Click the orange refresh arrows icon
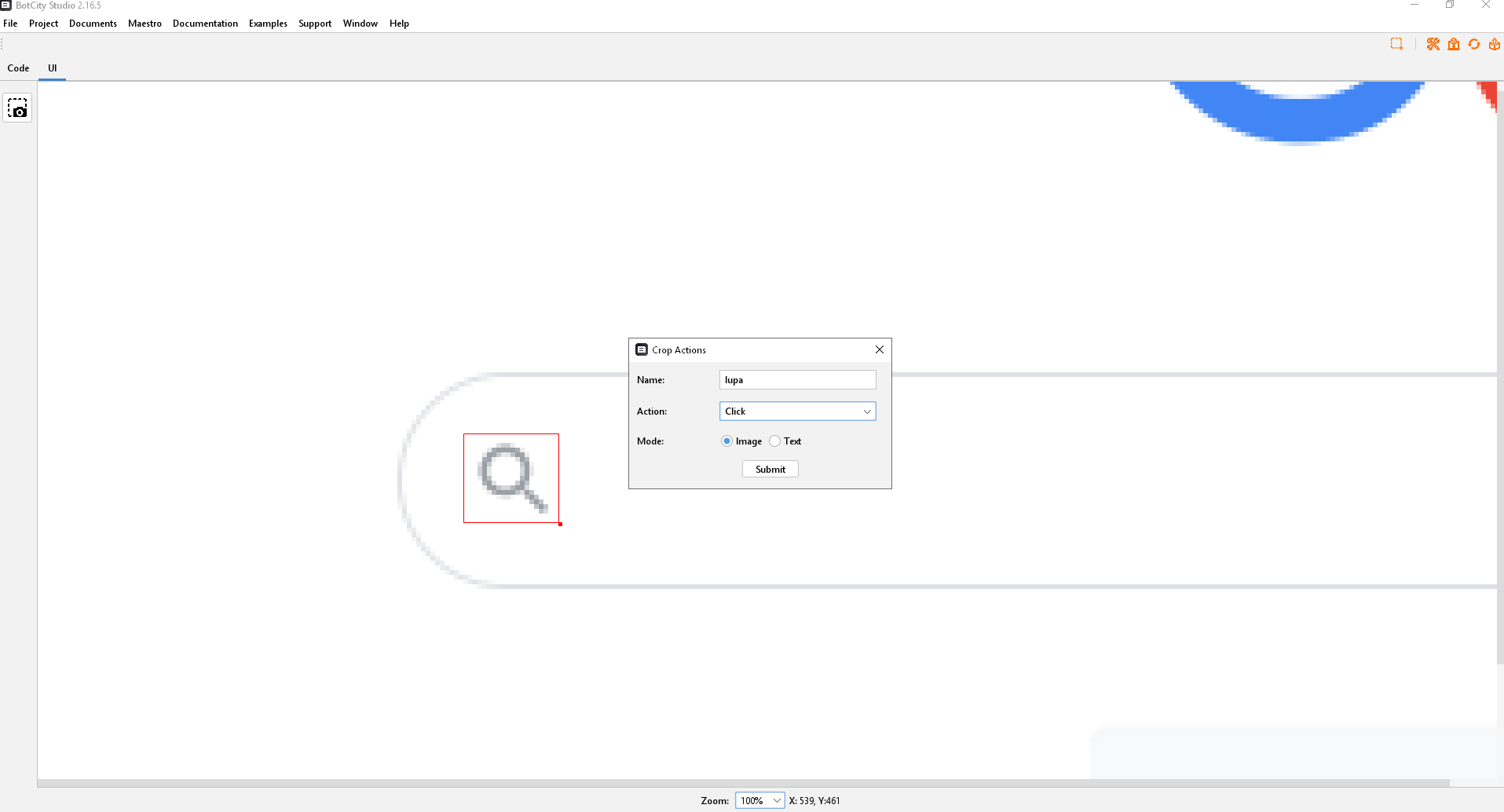The height and width of the screenshot is (812, 1504). (1474, 44)
